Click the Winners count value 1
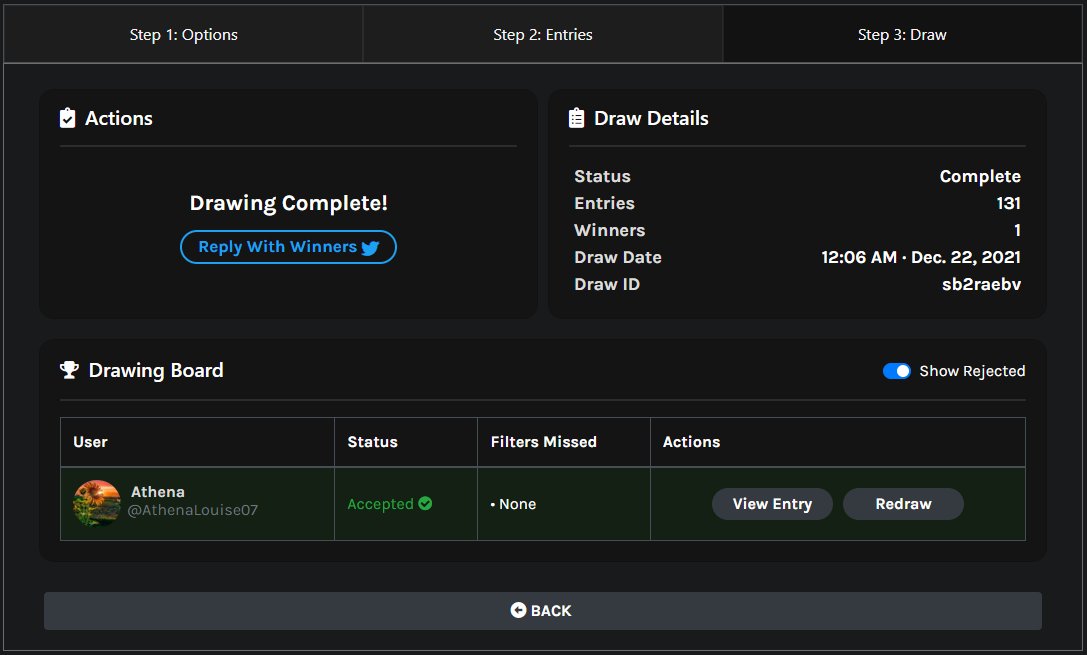This screenshot has height=655, width=1087. (x=1017, y=230)
